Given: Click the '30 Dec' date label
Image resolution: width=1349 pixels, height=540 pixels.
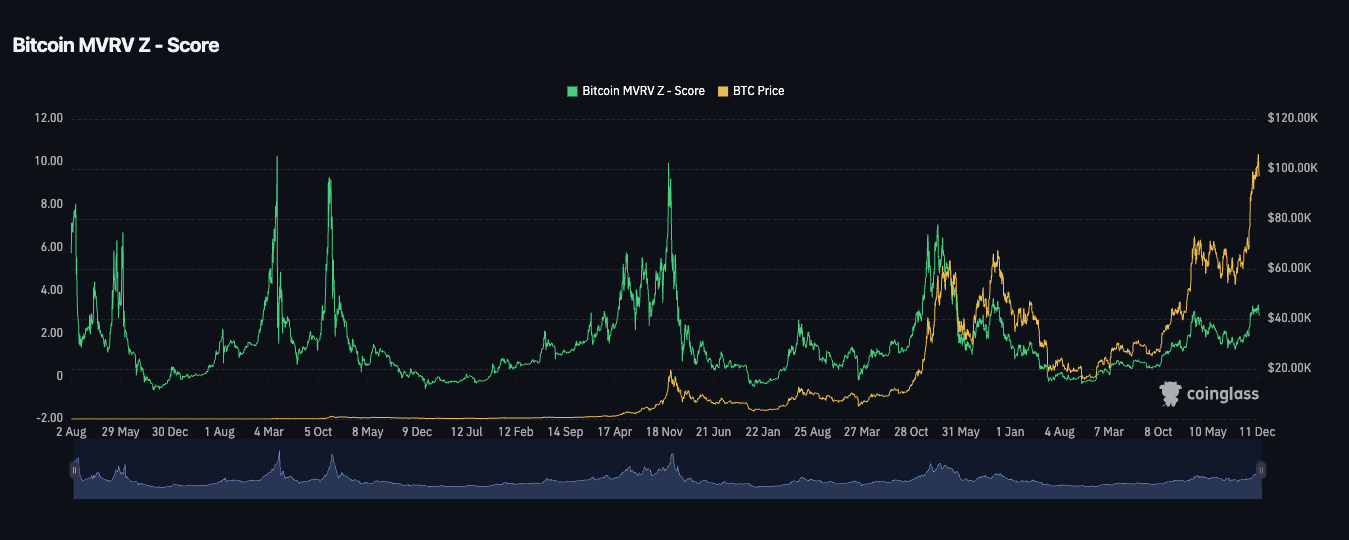Looking at the screenshot, I should [170, 432].
